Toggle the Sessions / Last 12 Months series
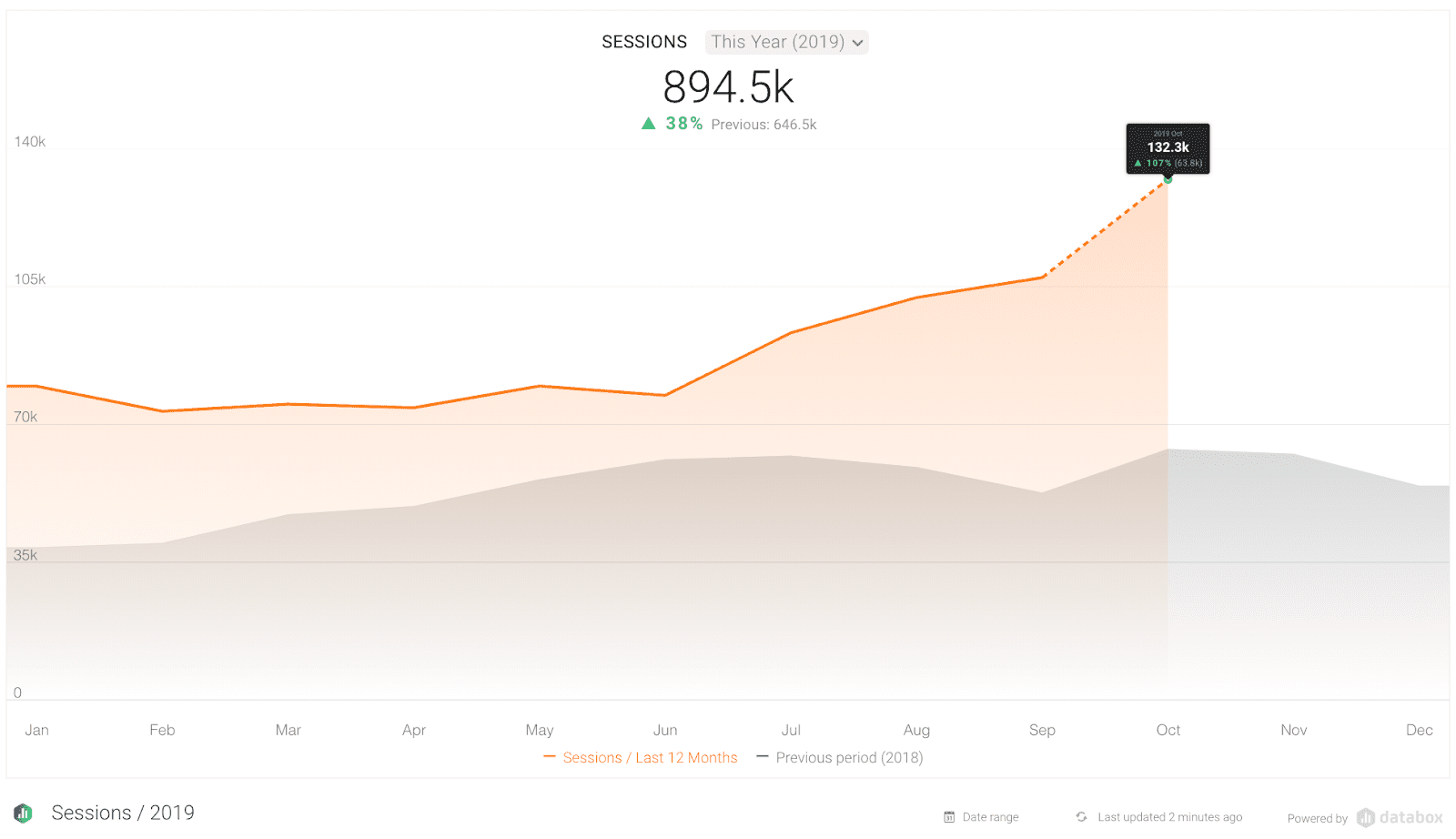This screenshot has height=839, width=1456. 650,758
